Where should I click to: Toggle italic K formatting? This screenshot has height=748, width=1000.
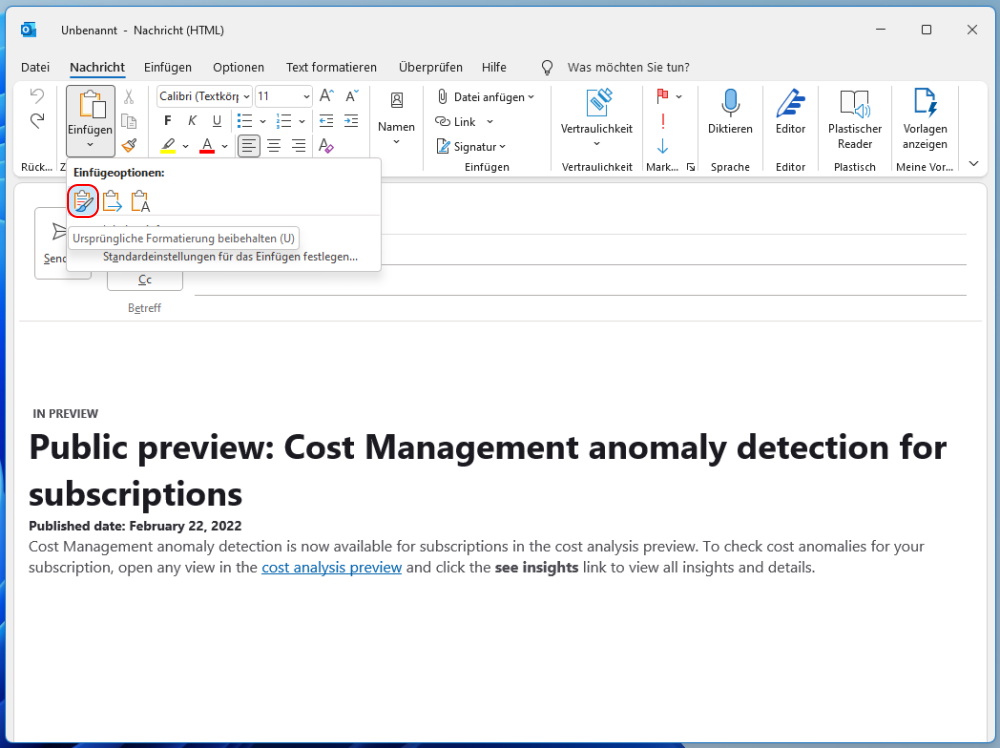point(192,121)
